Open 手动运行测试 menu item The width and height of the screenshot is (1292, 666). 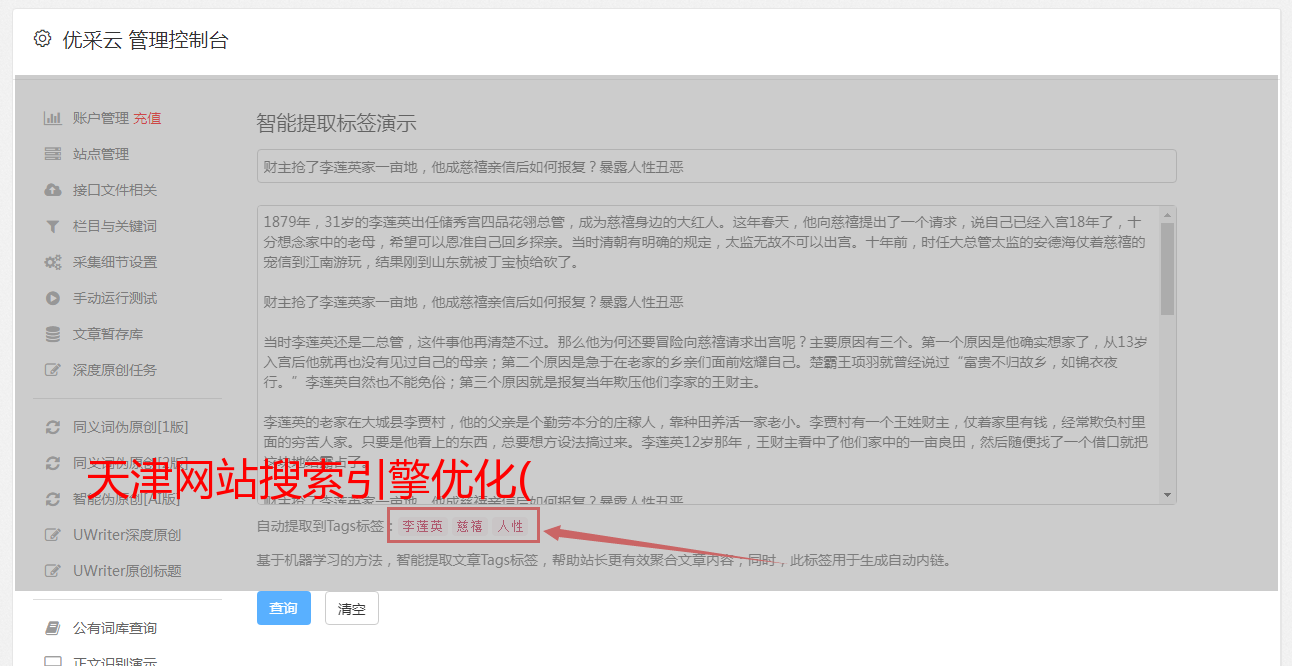[115, 298]
